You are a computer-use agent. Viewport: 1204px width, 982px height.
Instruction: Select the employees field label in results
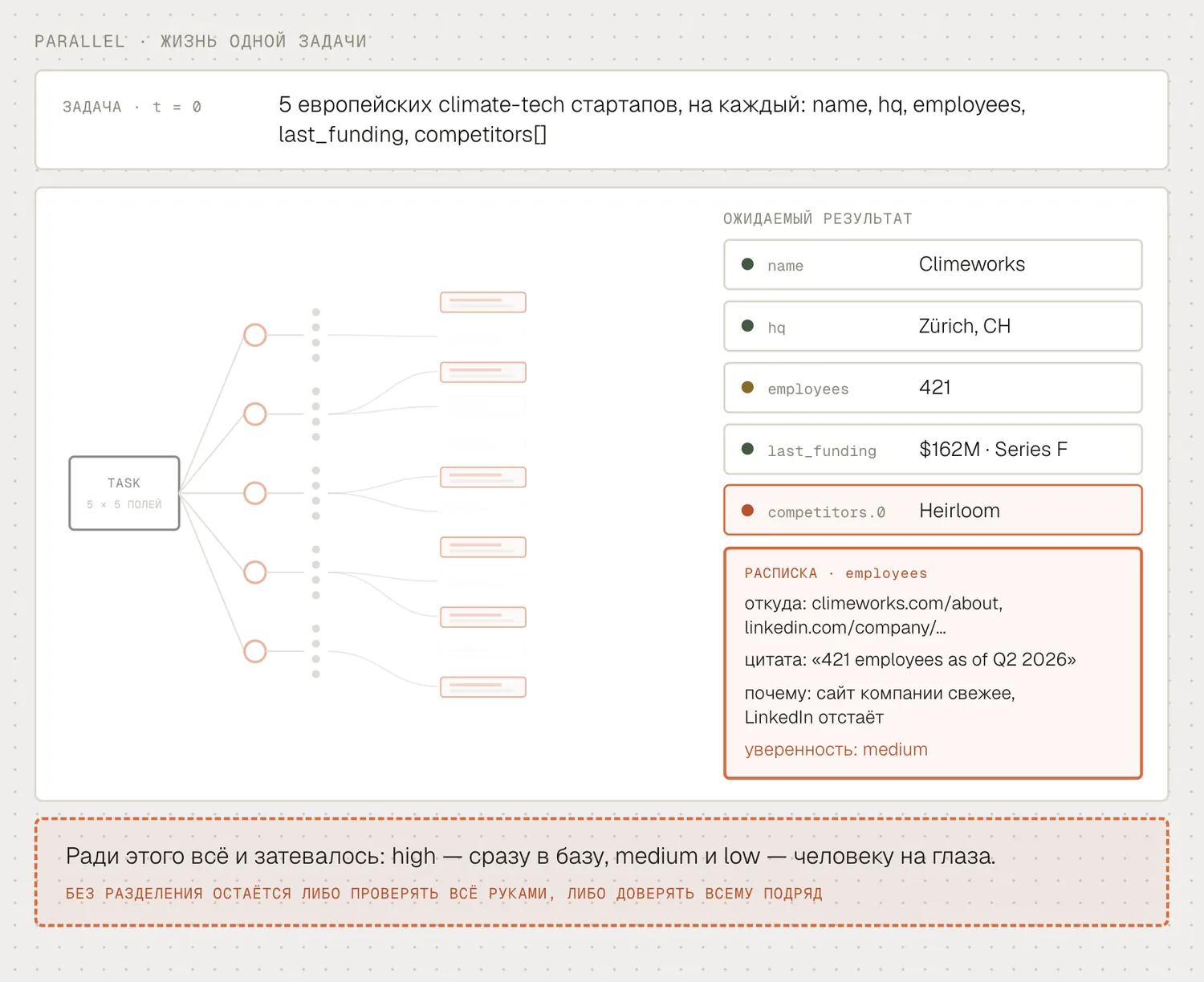pos(808,389)
